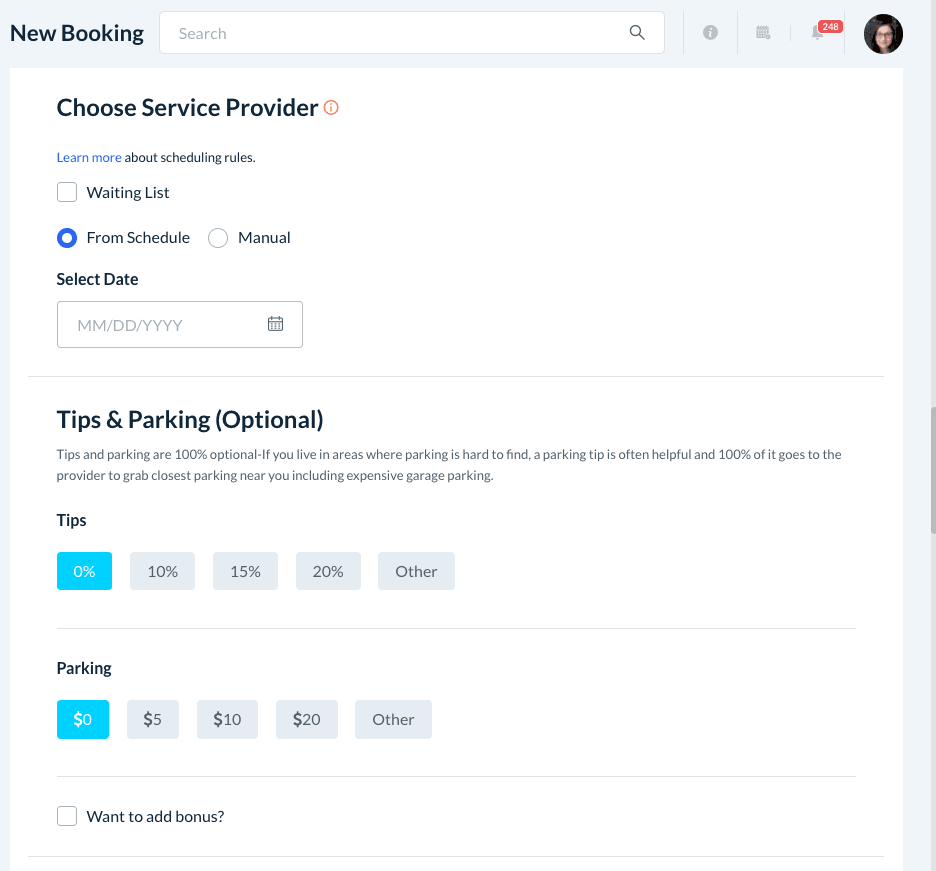Follow the Learn more link

(x=89, y=157)
